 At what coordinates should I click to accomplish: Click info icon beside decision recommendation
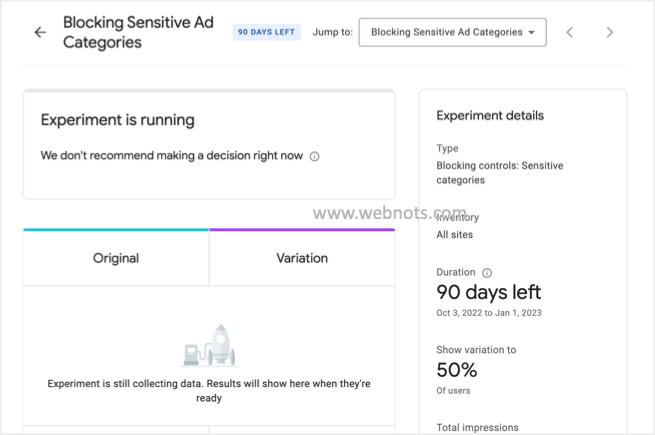tap(314, 156)
